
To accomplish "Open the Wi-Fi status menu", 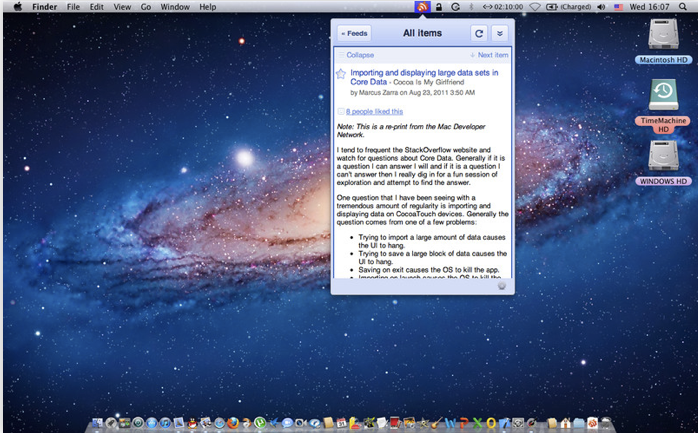I will [535, 7].
